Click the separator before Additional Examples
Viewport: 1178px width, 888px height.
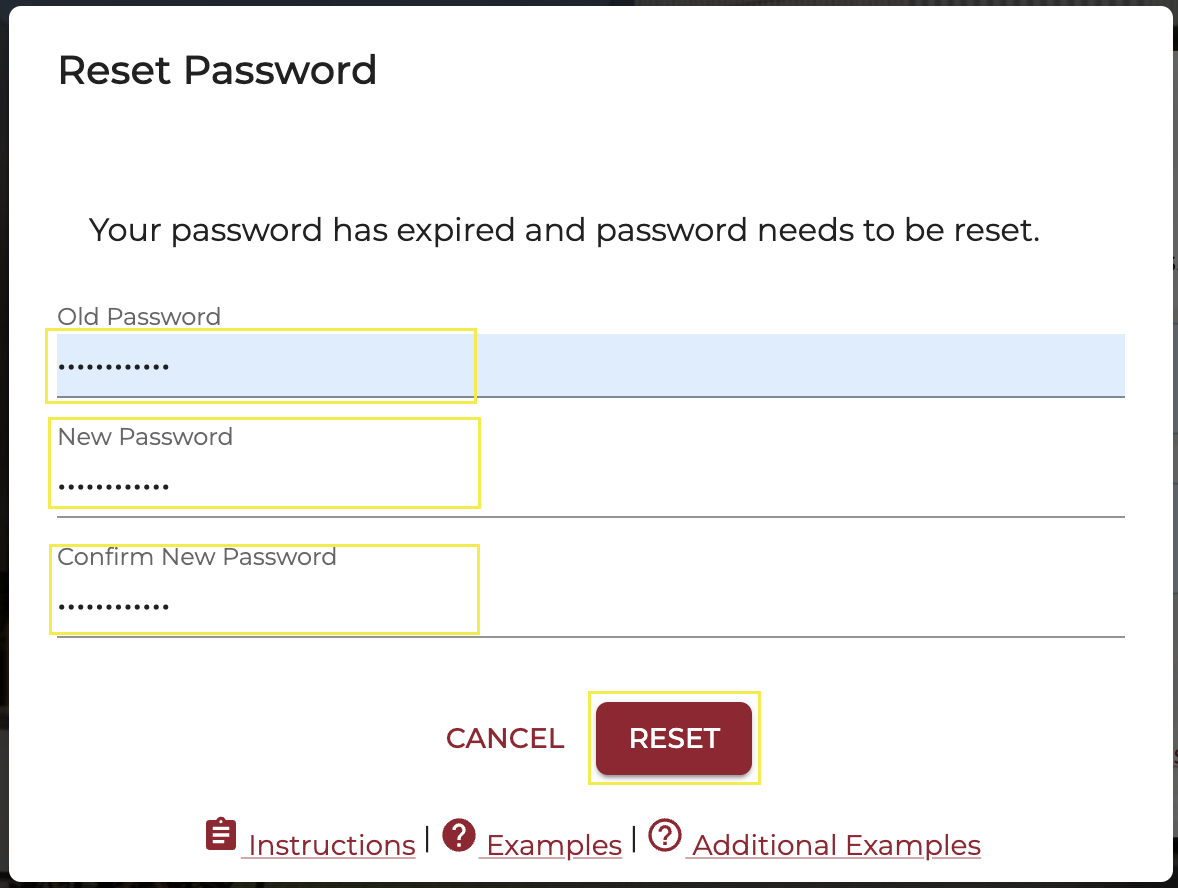[x=634, y=838]
